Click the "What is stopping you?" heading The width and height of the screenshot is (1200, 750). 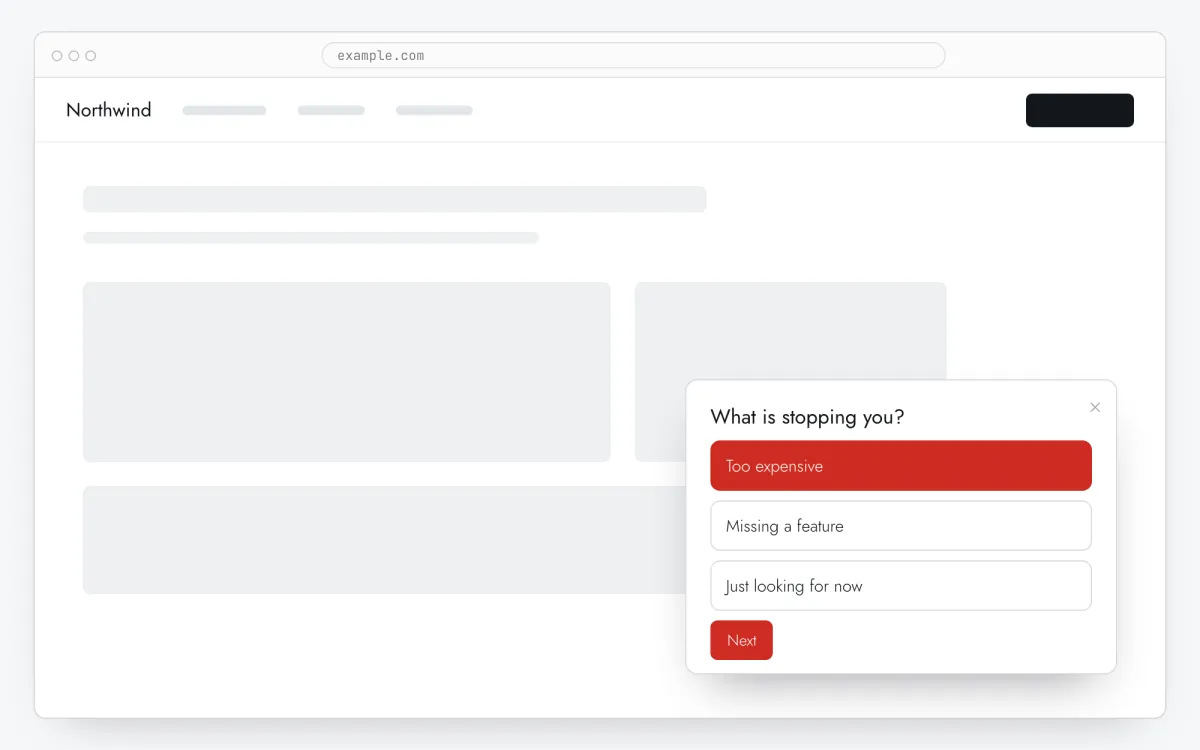pos(807,417)
